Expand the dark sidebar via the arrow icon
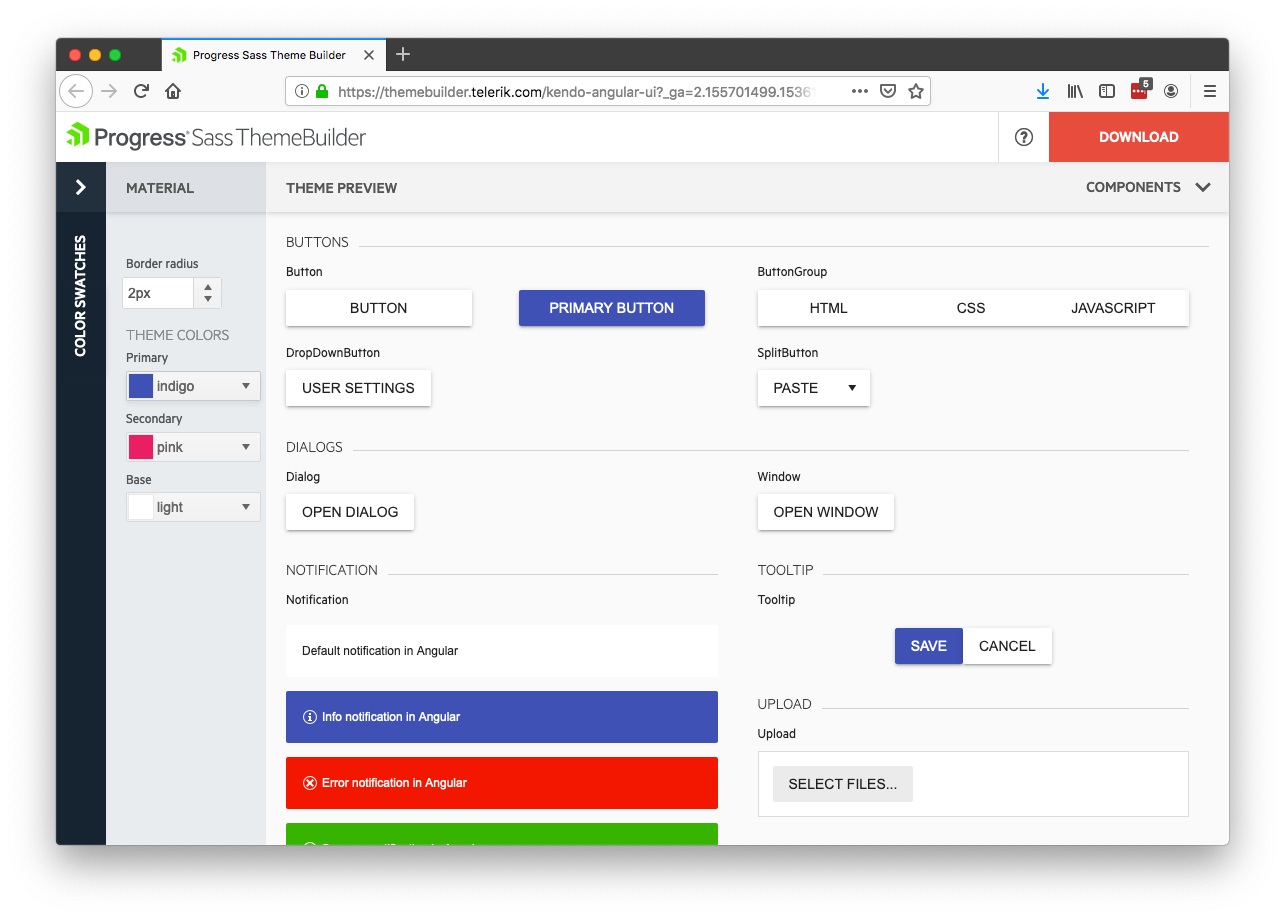The height and width of the screenshot is (919, 1285). pyautogui.click(x=81, y=186)
